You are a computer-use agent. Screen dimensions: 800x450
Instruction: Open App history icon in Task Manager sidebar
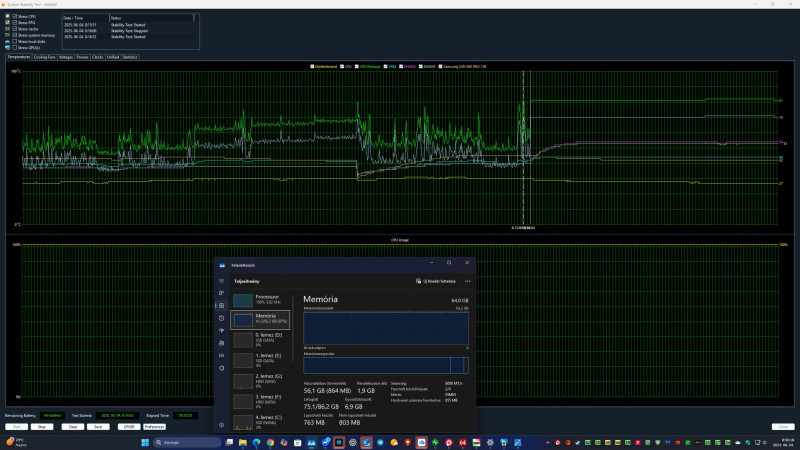221,318
